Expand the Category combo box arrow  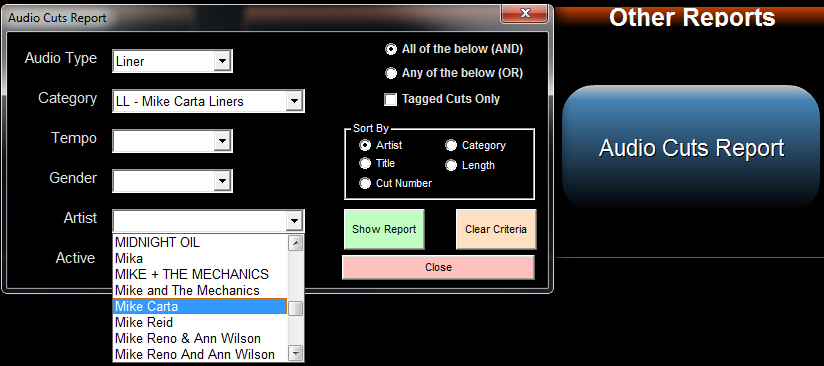tap(294, 101)
